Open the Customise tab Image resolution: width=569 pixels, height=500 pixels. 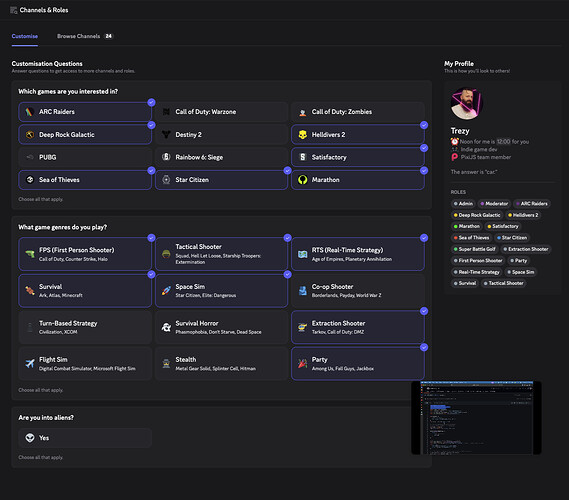point(25,36)
